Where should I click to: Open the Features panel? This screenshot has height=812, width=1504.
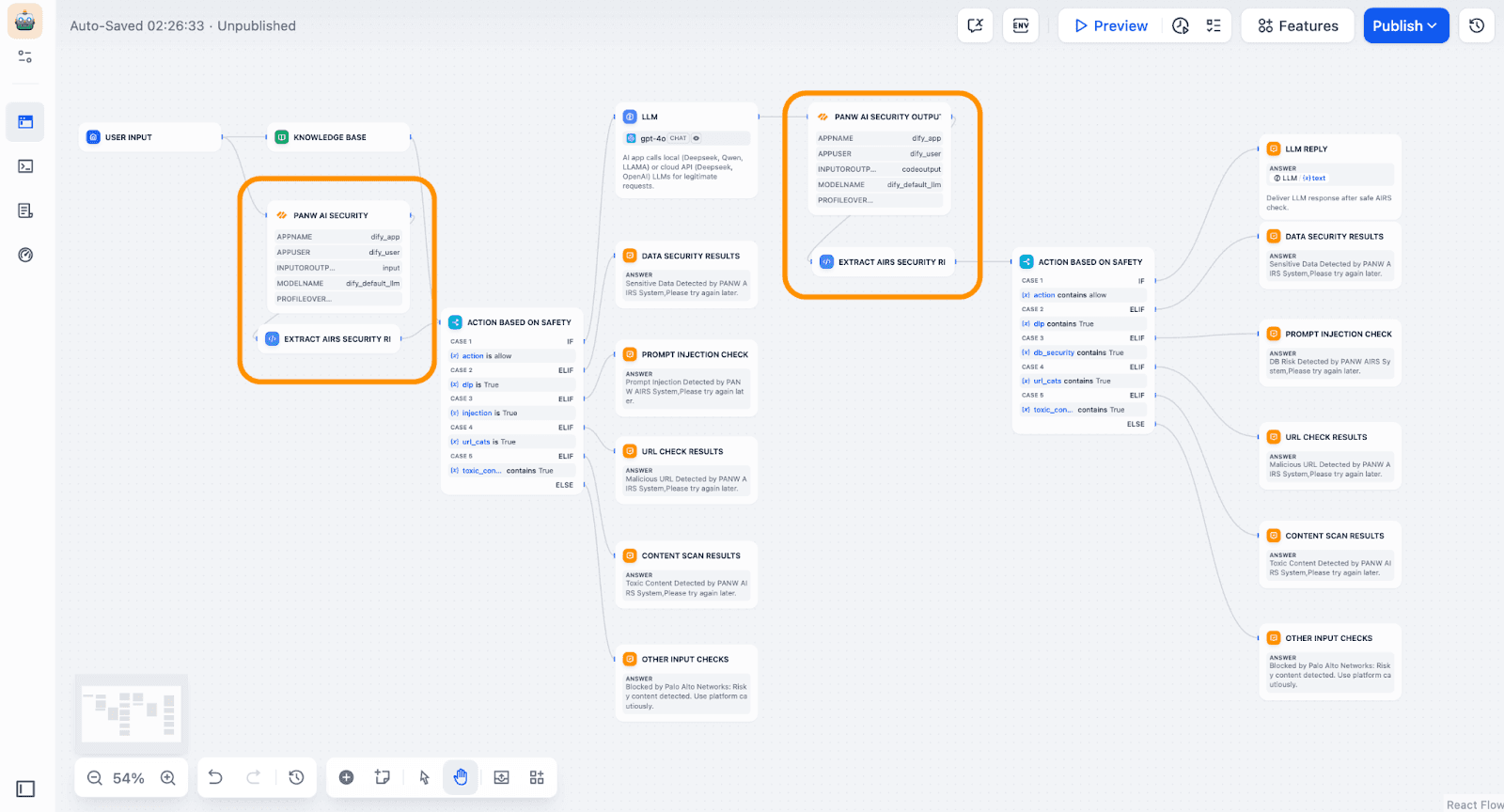[1297, 25]
